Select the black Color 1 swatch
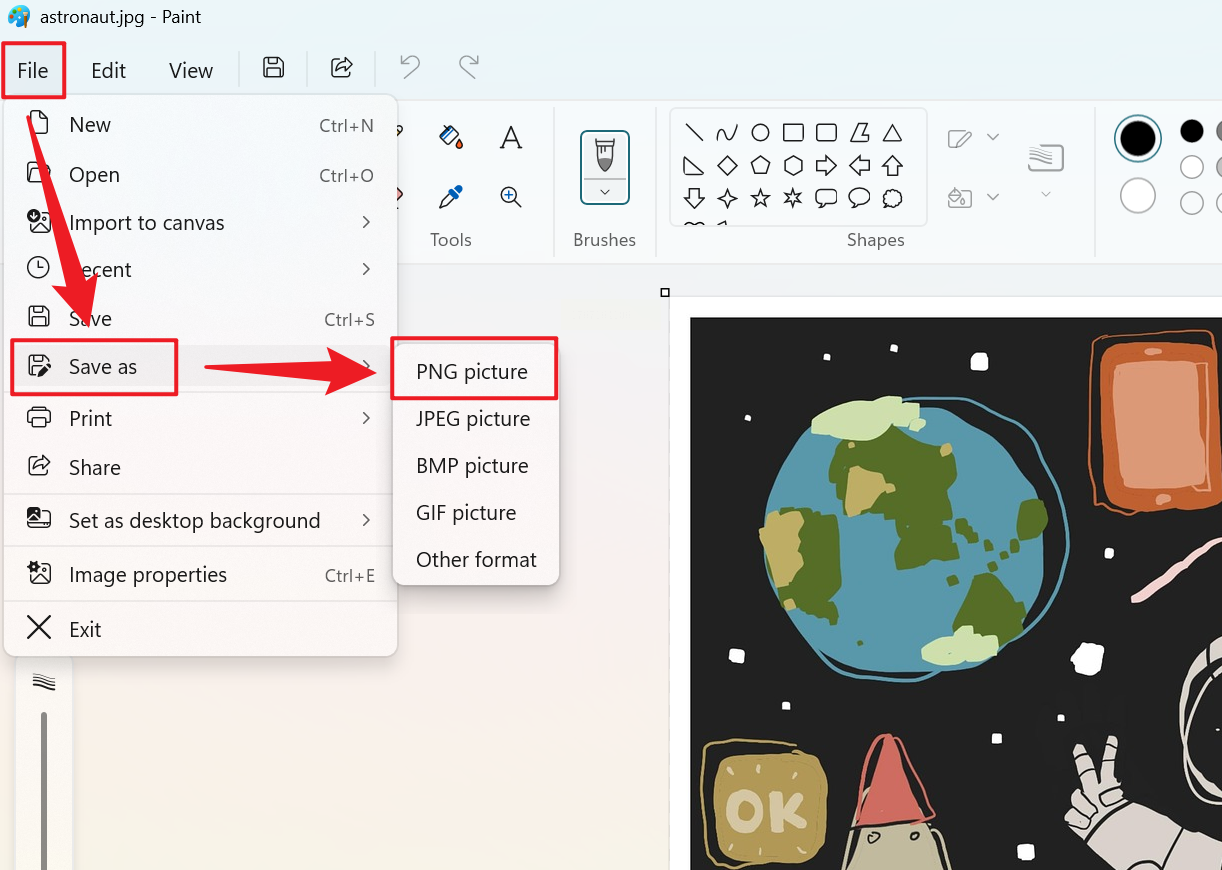This screenshot has height=870, width=1222. click(1137, 139)
